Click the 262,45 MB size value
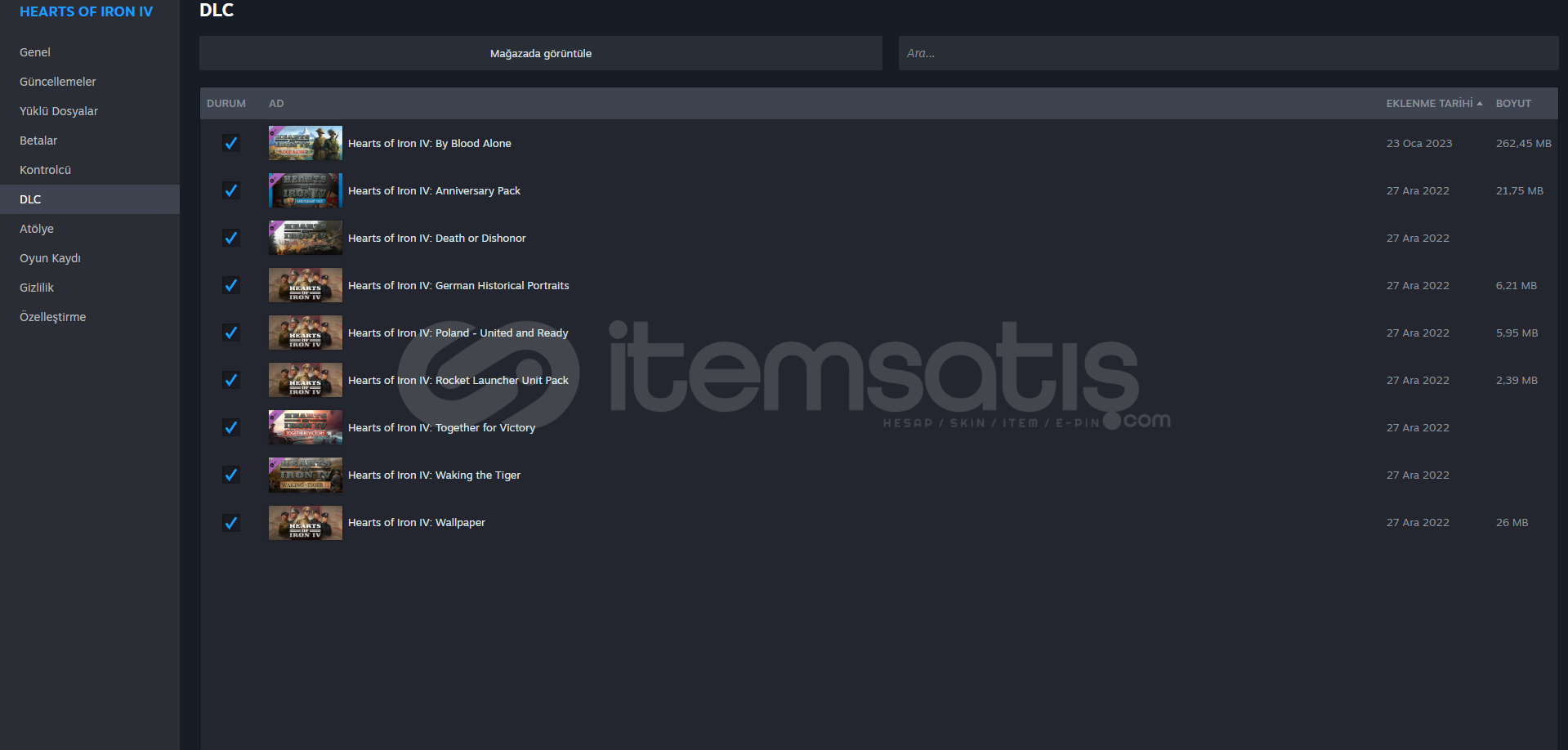This screenshot has height=750, width=1568. click(1524, 143)
